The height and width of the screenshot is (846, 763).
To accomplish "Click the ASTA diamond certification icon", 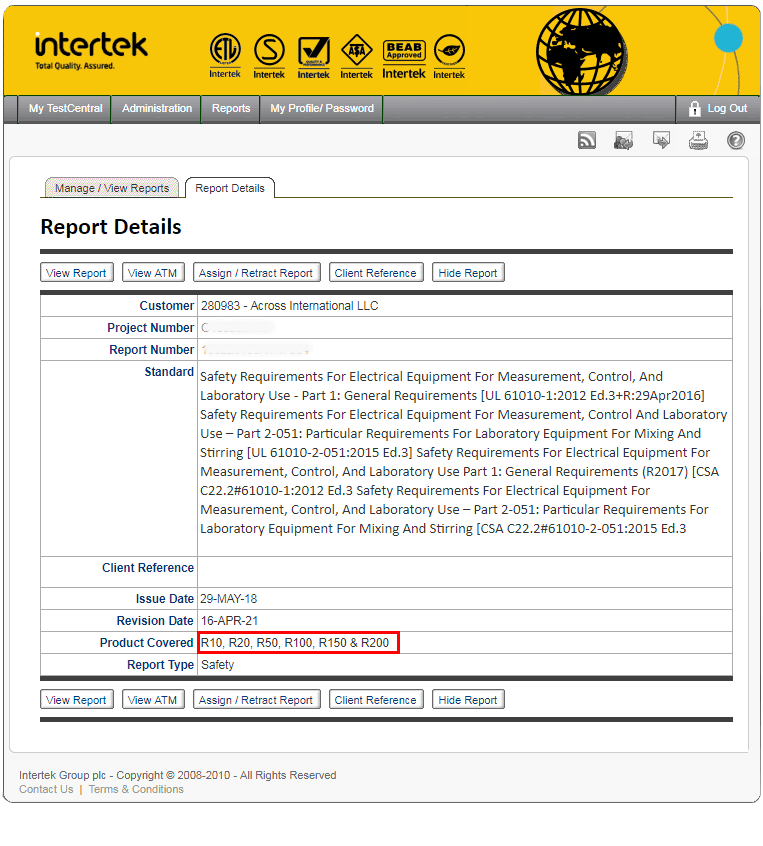I will pos(357,54).
